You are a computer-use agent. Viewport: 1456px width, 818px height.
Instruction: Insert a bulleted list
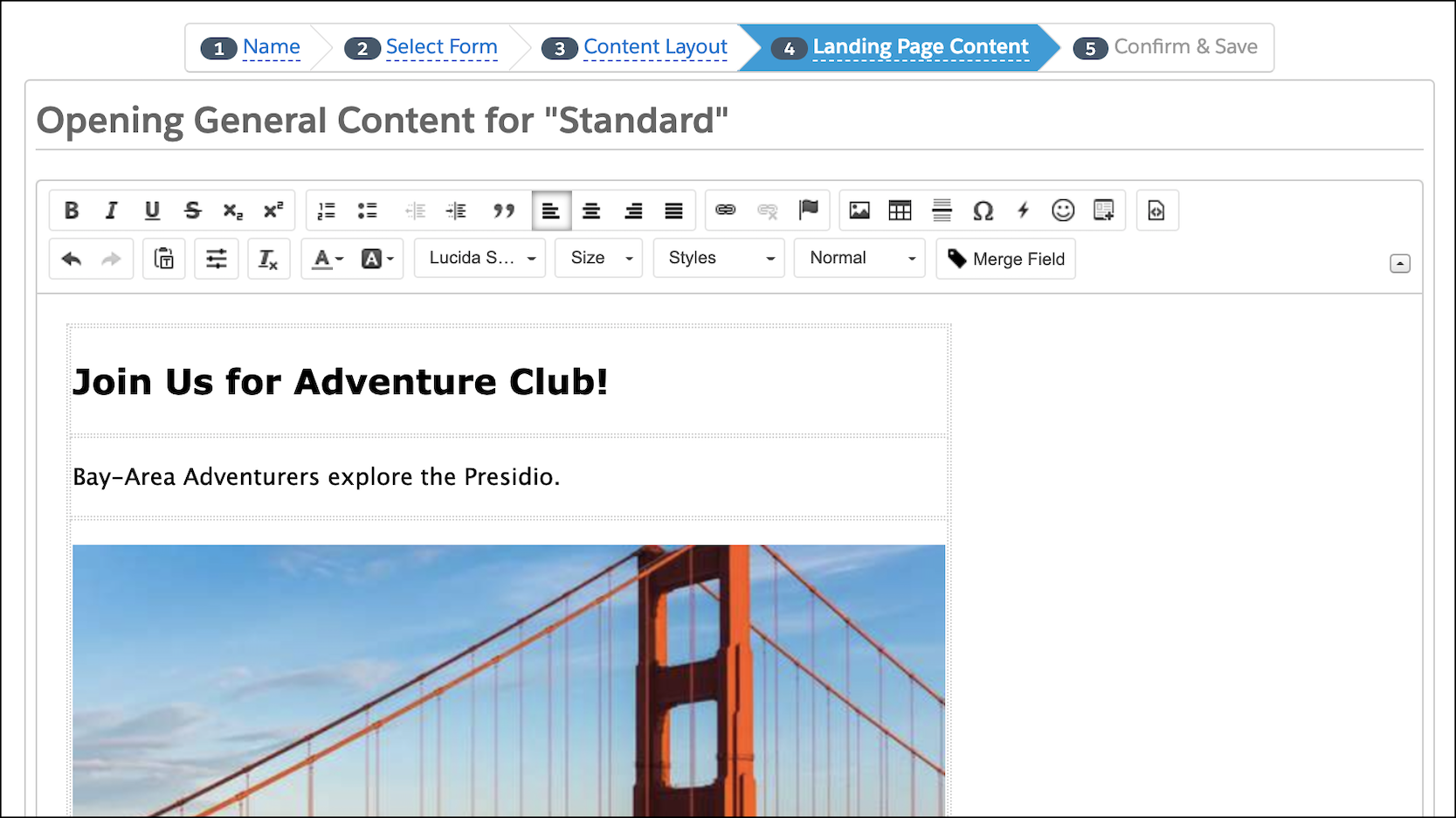pyautogui.click(x=367, y=211)
